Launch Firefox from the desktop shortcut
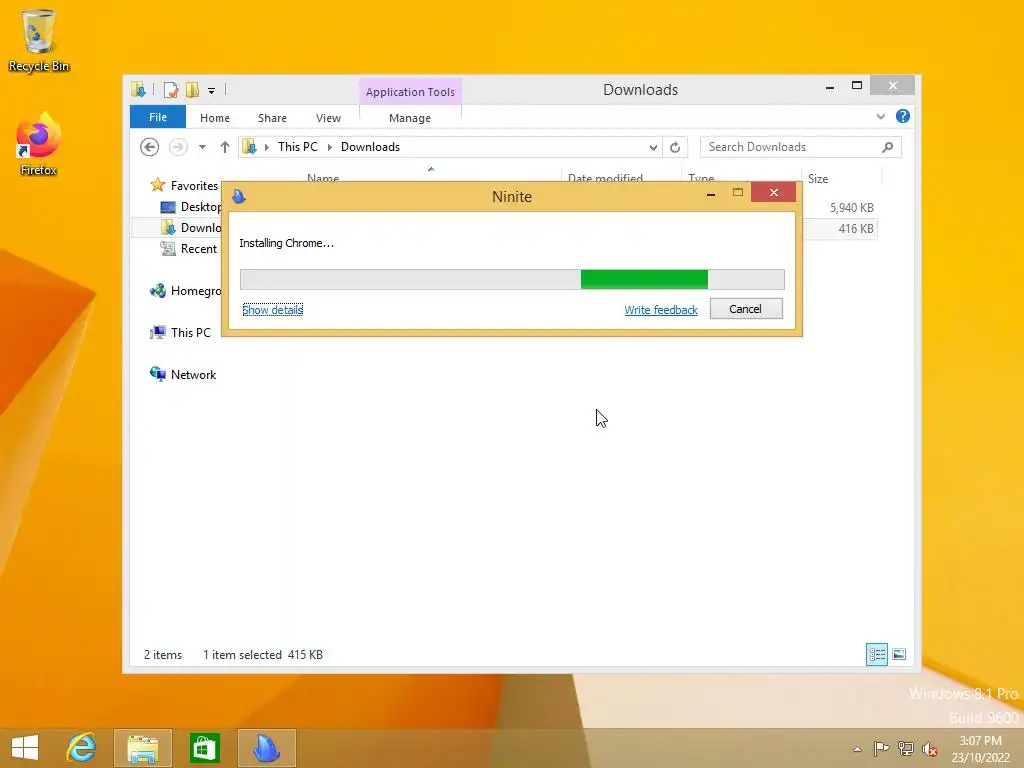 pyautogui.click(x=39, y=145)
